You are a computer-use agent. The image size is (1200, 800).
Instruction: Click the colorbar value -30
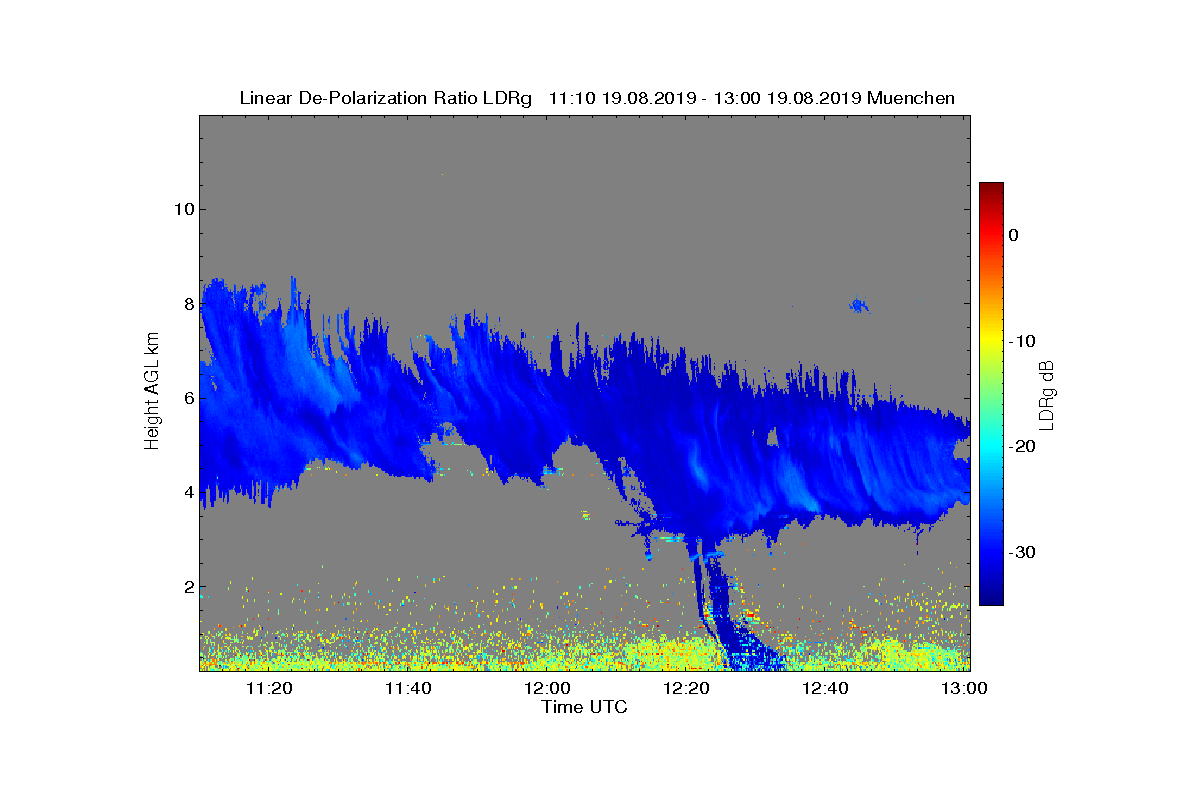point(1021,553)
